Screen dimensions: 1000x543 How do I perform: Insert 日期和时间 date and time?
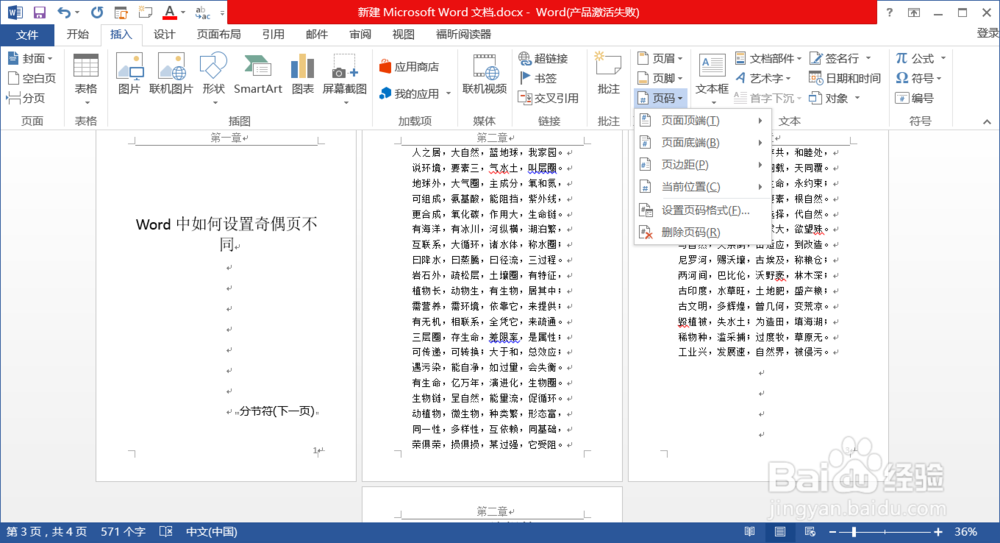tap(845, 78)
